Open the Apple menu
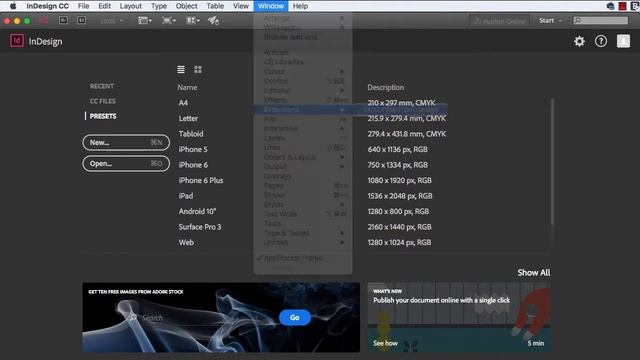Image resolution: width=640 pixels, height=360 pixels. coord(13,6)
